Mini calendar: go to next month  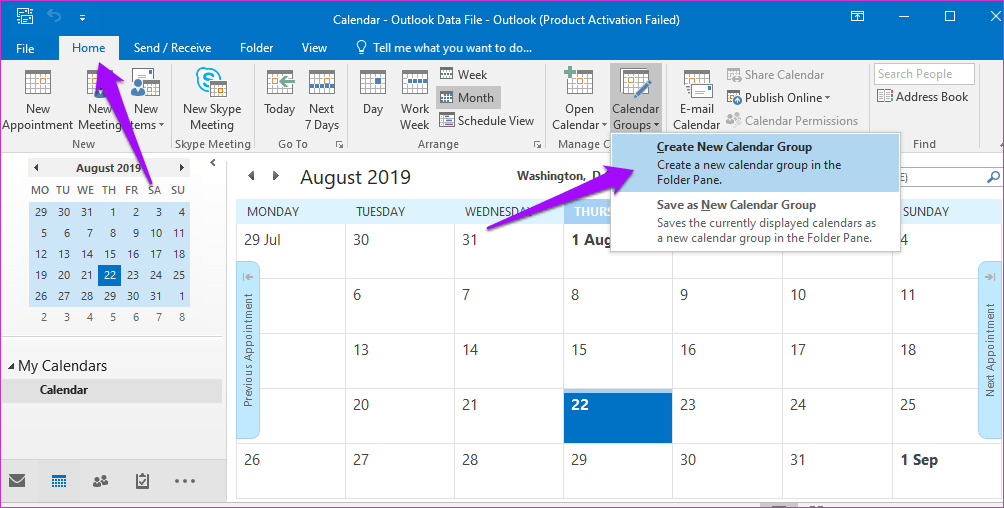tap(182, 168)
